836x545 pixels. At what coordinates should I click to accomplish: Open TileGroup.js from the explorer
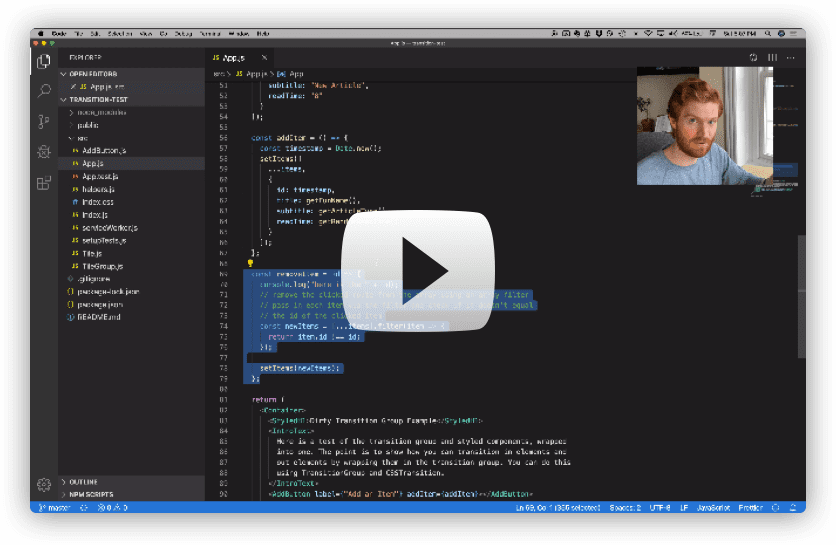[x=102, y=266]
